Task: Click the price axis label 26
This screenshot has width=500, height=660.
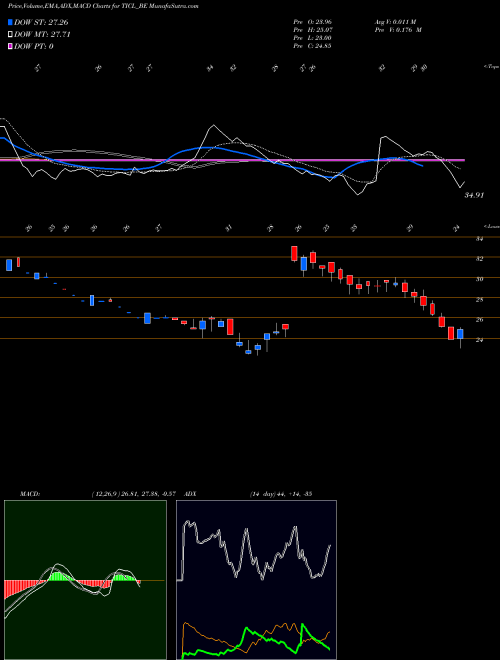Action: point(479,319)
